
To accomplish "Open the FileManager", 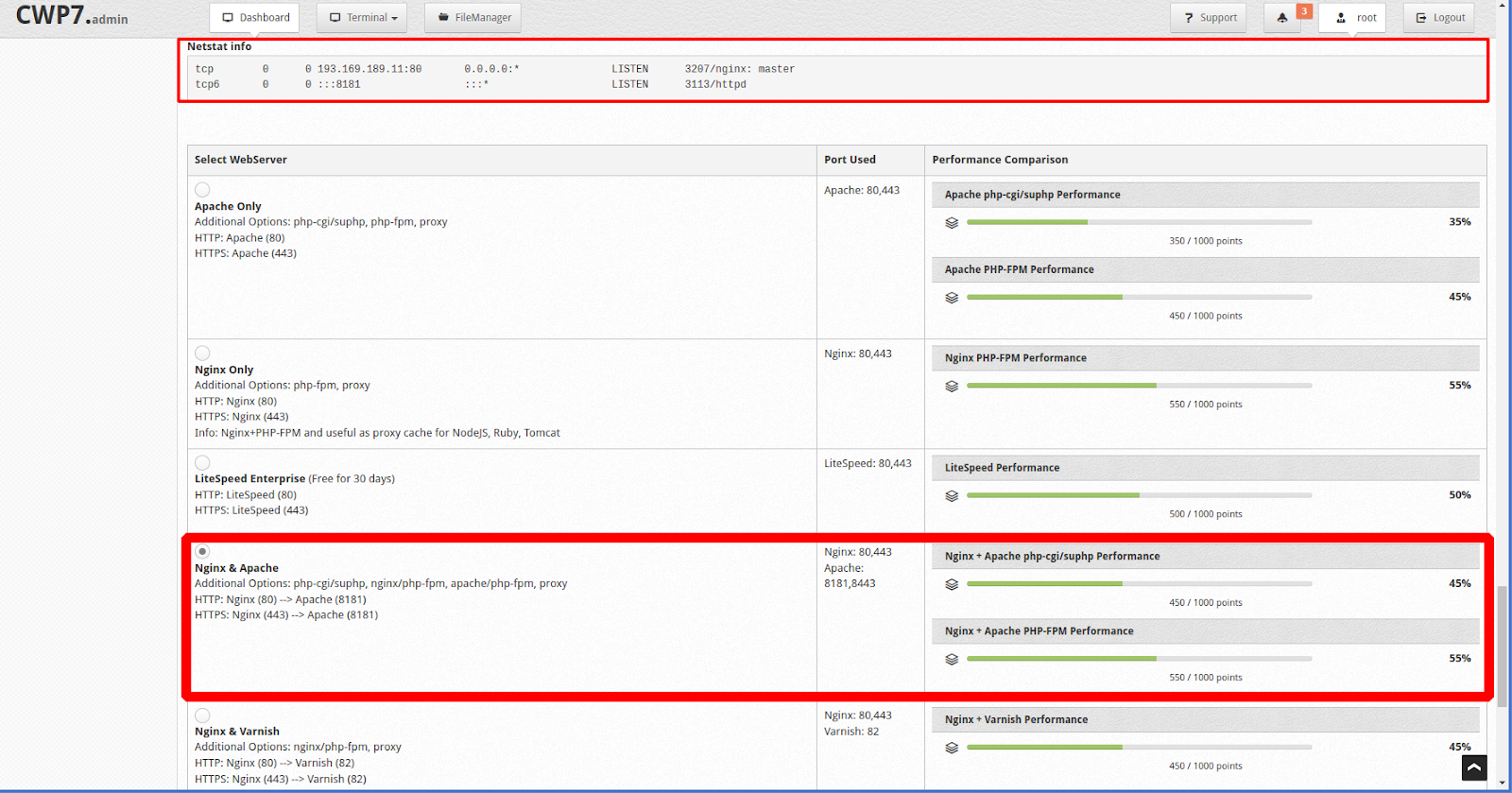I will 472,18.
